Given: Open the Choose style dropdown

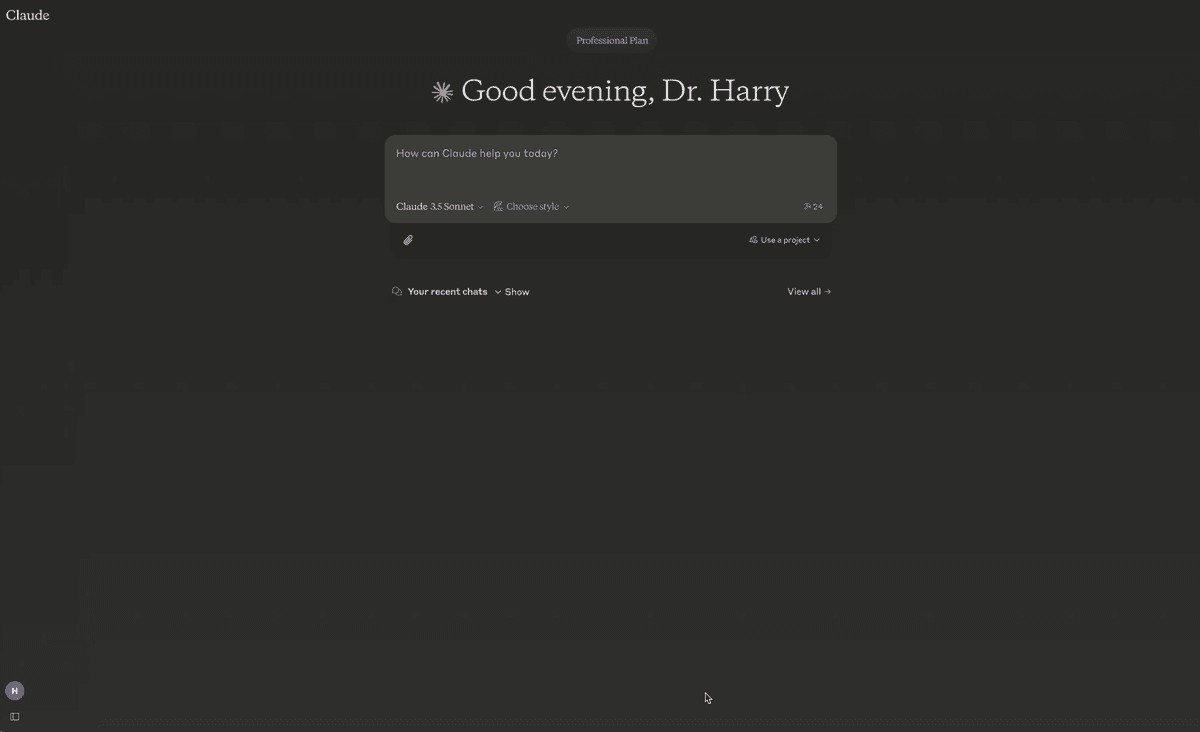Looking at the screenshot, I should tap(531, 207).
